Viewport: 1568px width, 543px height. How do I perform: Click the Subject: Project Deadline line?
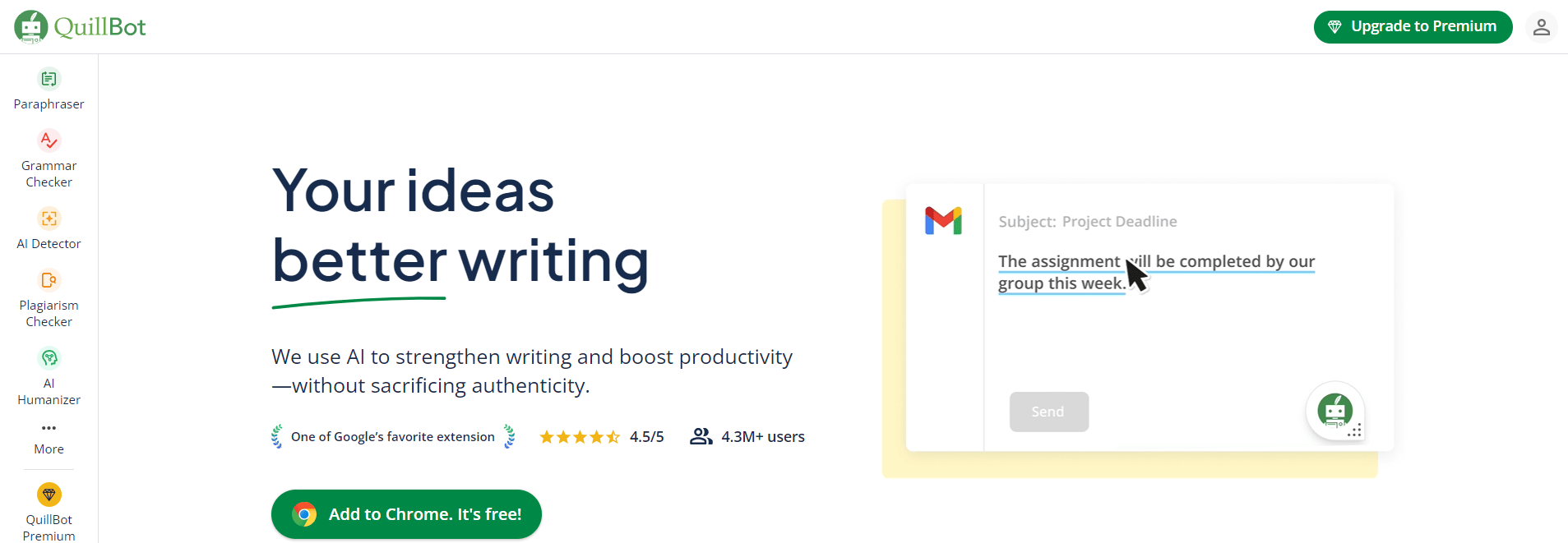pyautogui.click(x=1087, y=222)
